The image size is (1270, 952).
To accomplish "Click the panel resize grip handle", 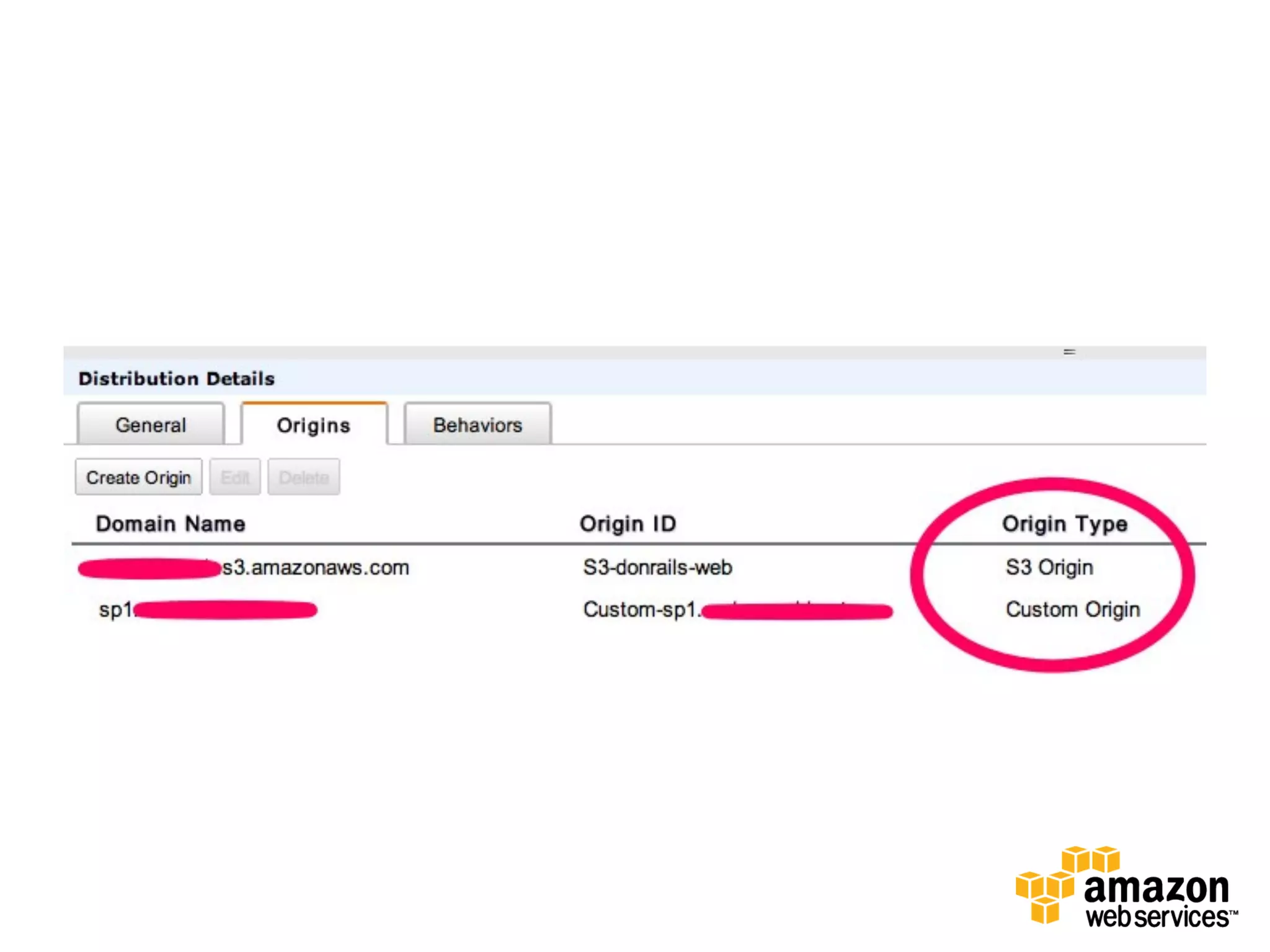I will click(1069, 351).
